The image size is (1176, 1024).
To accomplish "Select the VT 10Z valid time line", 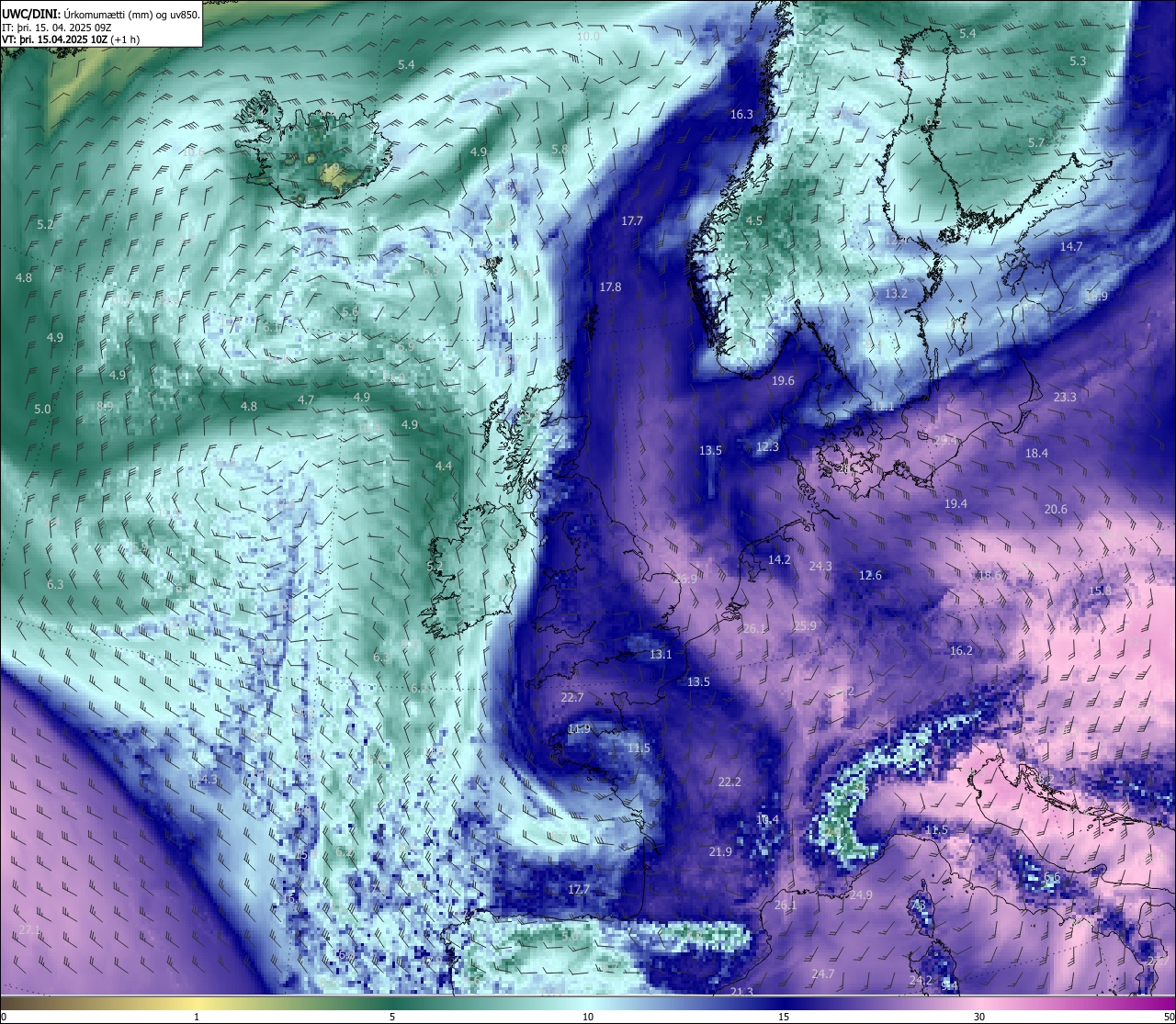I will point(71,39).
